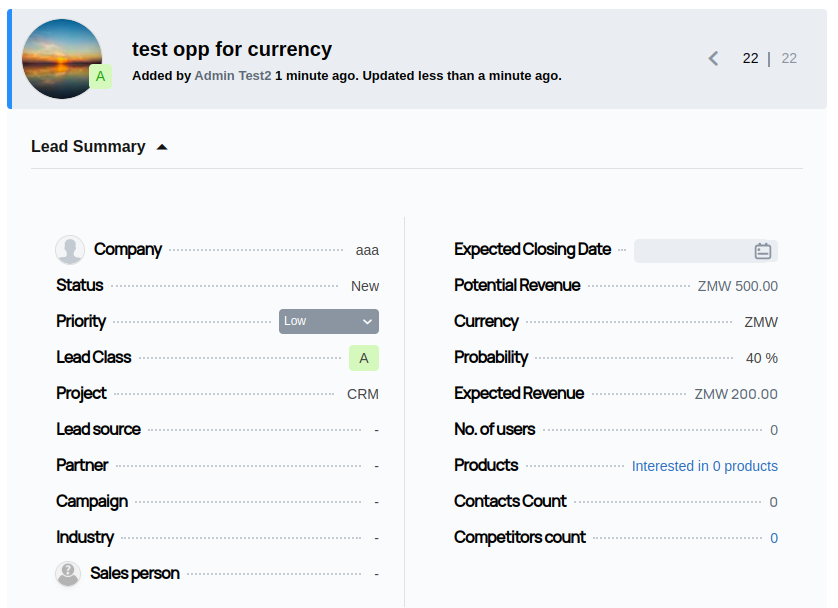This screenshot has height=608, width=838.
Task: Click the Company avatar placeholder icon
Action: (x=70, y=250)
